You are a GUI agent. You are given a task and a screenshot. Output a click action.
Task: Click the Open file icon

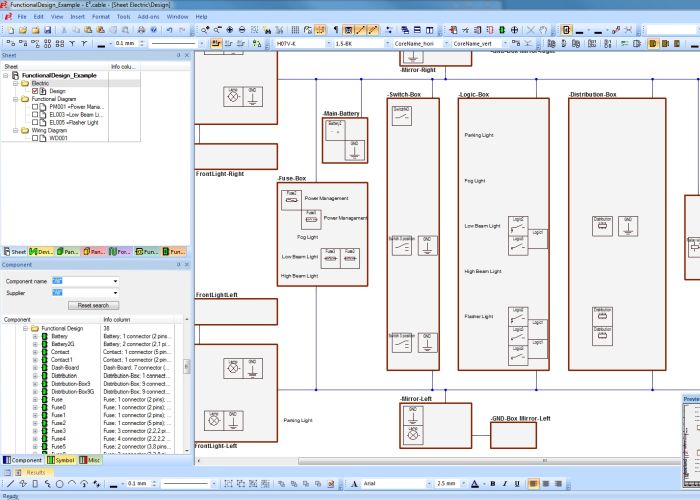click(x=22, y=30)
